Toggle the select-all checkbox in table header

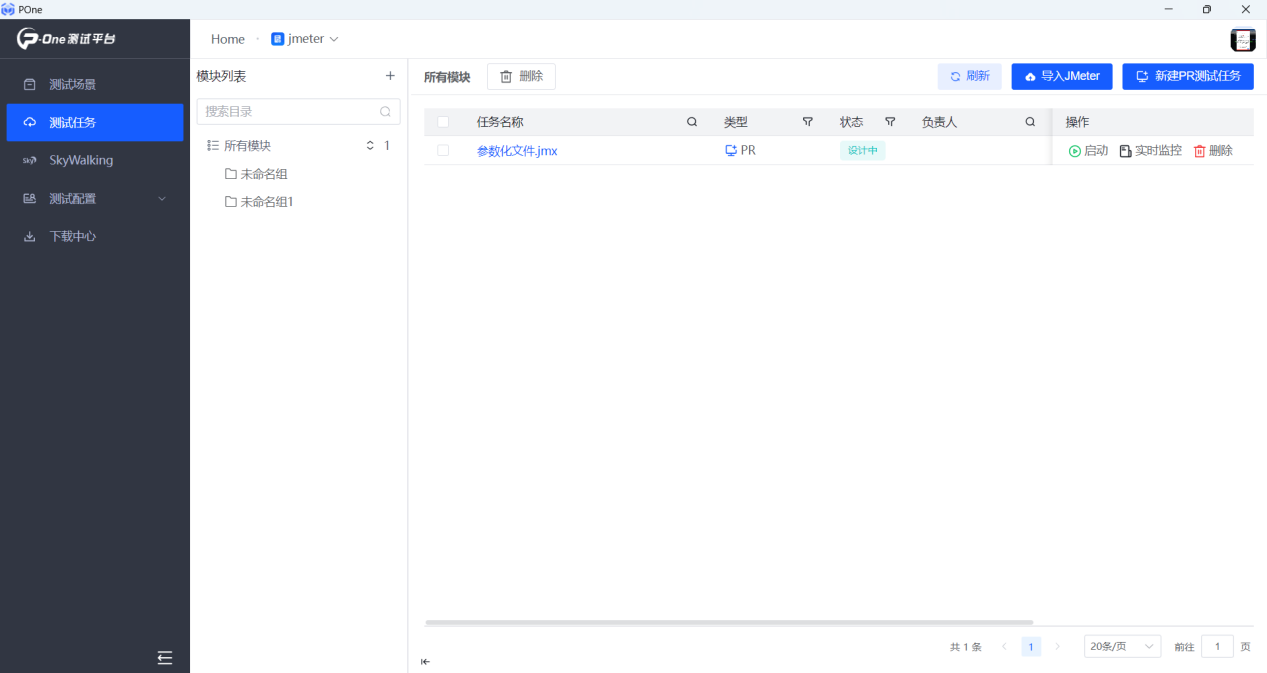click(443, 122)
